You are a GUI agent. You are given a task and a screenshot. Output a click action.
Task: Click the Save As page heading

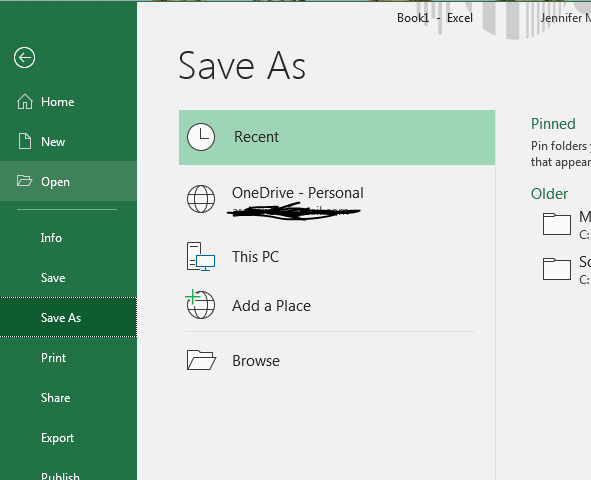click(242, 66)
